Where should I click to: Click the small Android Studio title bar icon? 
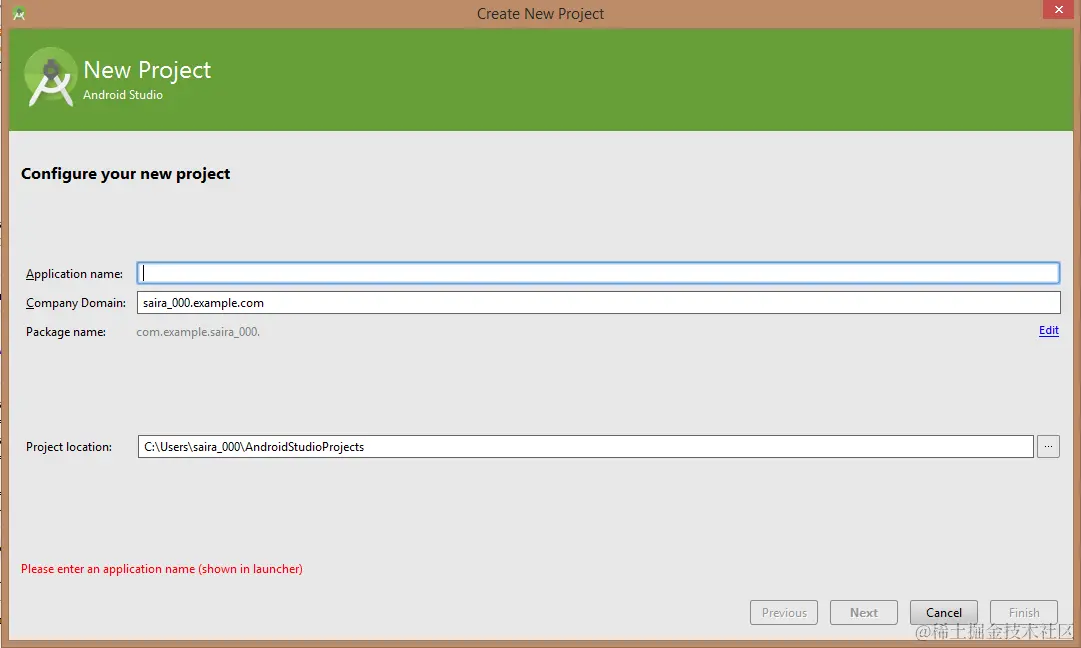point(19,14)
